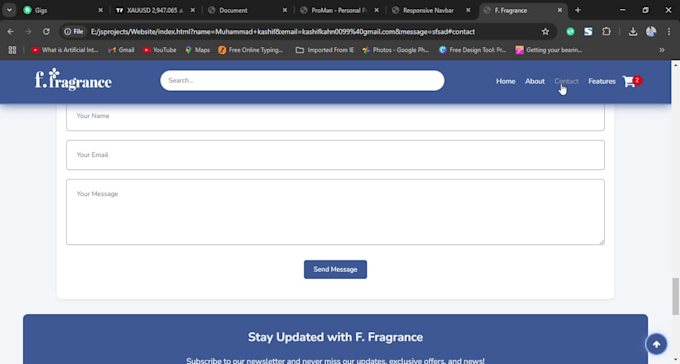Focus the site Search field
The width and height of the screenshot is (680, 364).
(x=302, y=80)
